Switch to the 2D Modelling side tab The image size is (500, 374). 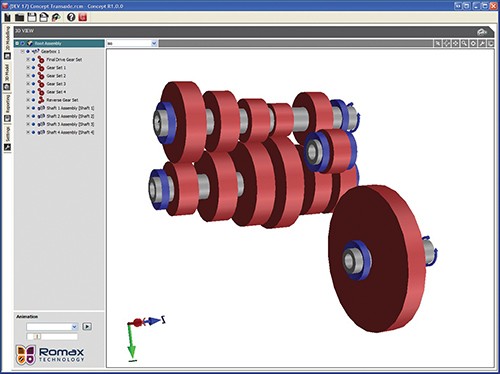[x=7, y=42]
